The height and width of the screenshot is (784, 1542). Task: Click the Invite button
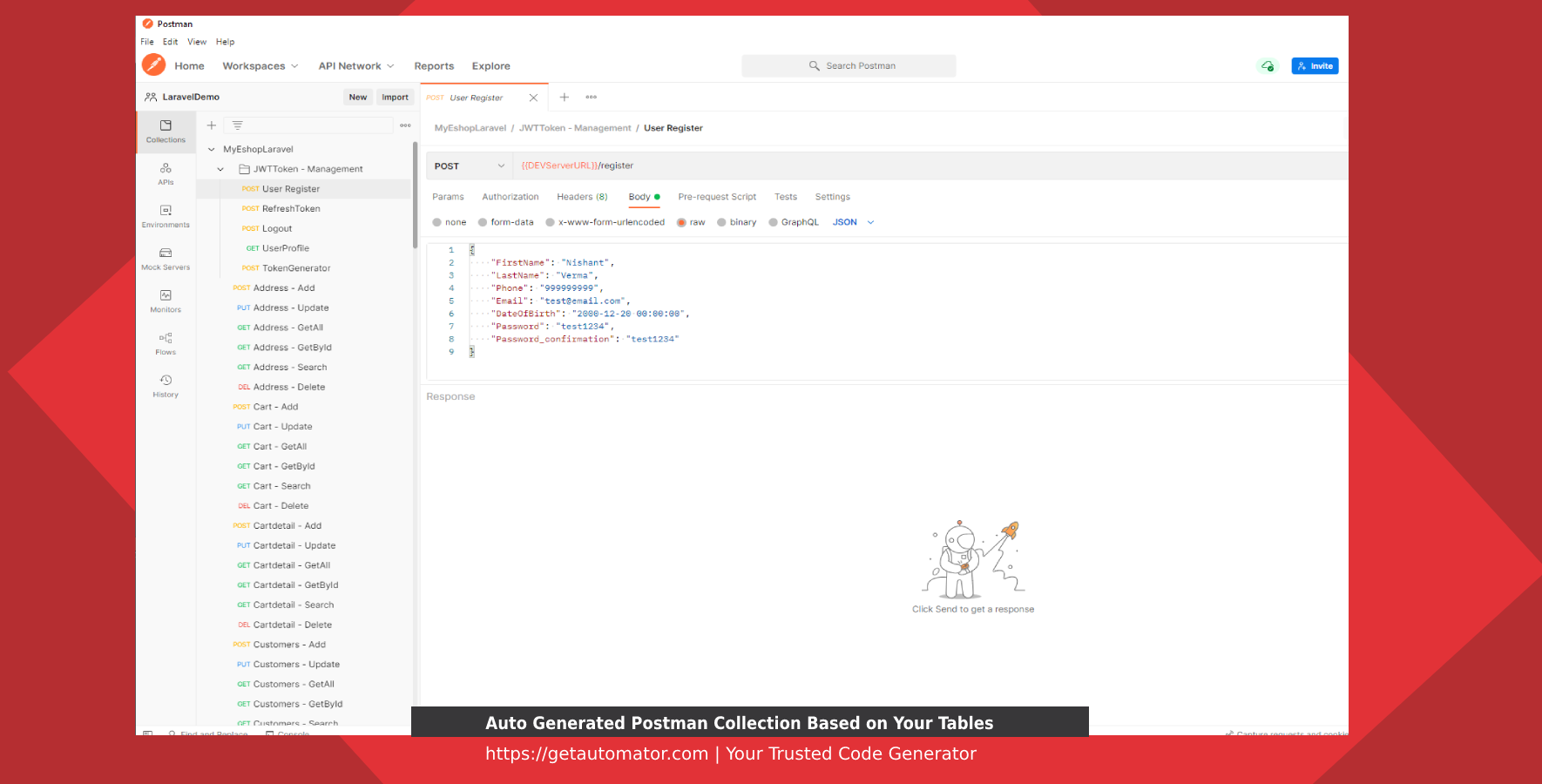1315,66
